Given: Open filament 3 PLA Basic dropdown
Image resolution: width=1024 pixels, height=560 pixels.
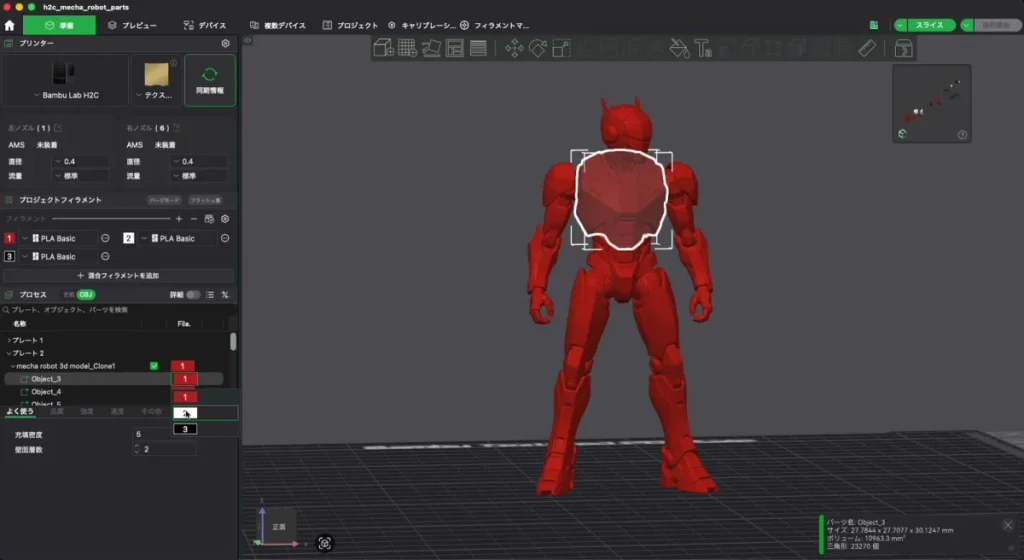Looking at the screenshot, I should 58,257.
